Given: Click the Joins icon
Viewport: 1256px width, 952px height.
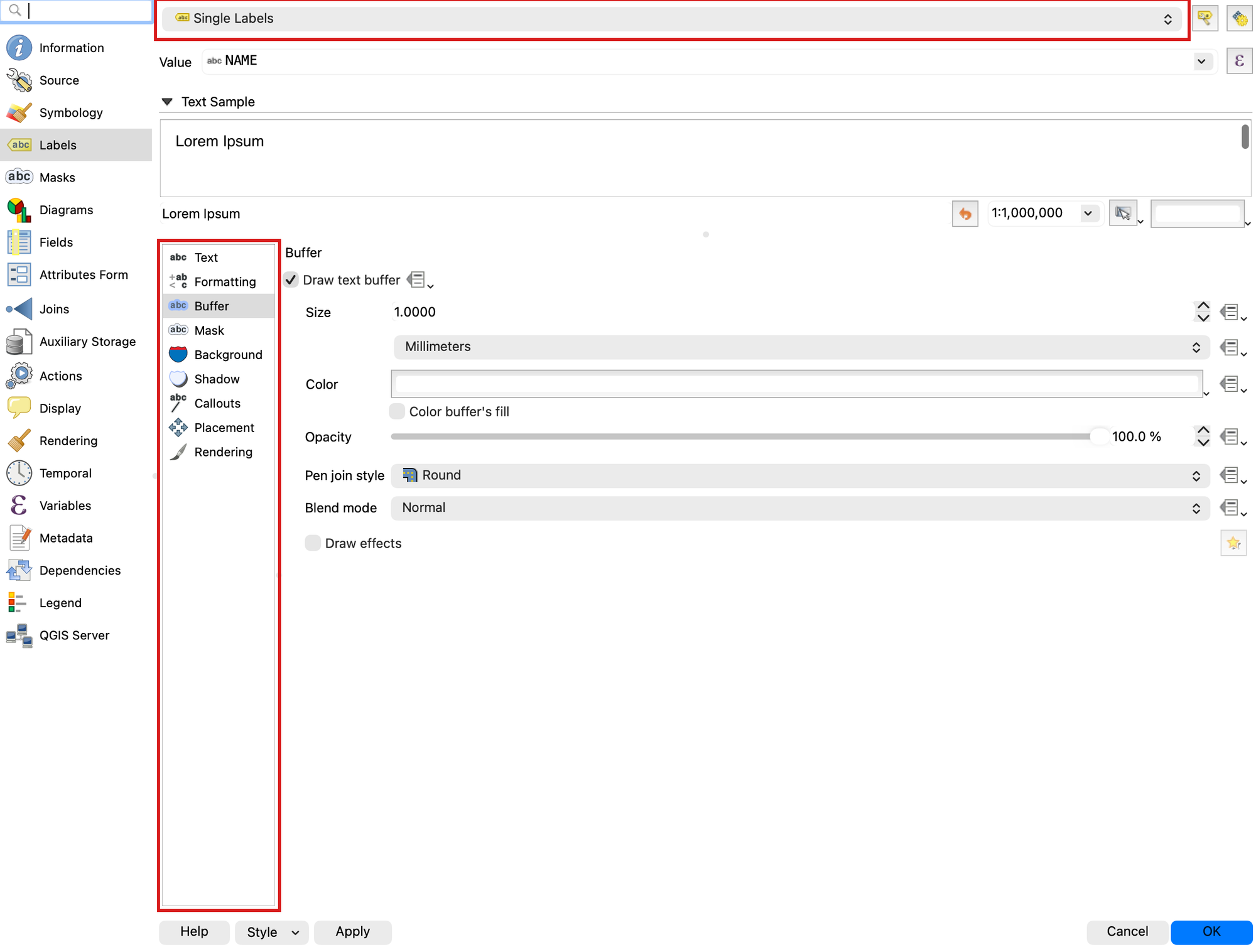Looking at the screenshot, I should [x=19, y=309].
